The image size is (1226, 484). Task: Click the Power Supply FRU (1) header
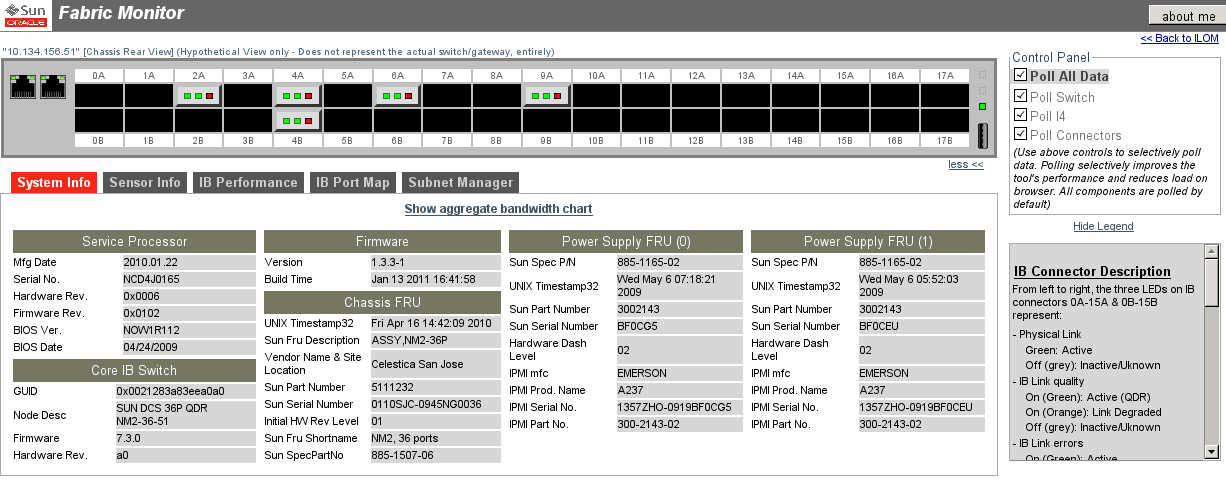coord(867,241)
